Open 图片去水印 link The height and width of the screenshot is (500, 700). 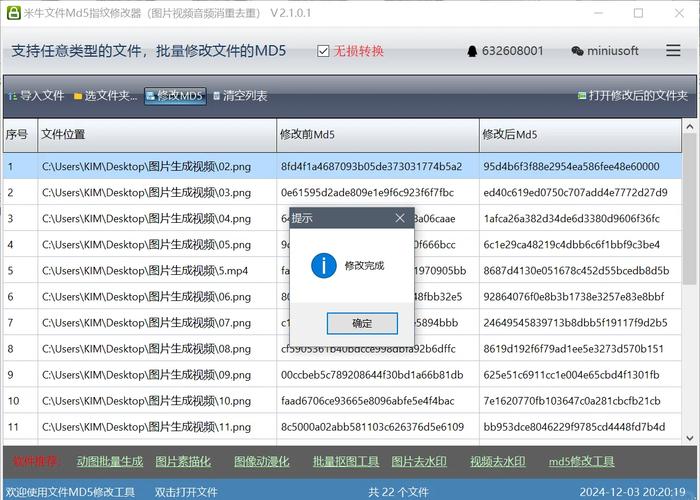tap(419, 461)
